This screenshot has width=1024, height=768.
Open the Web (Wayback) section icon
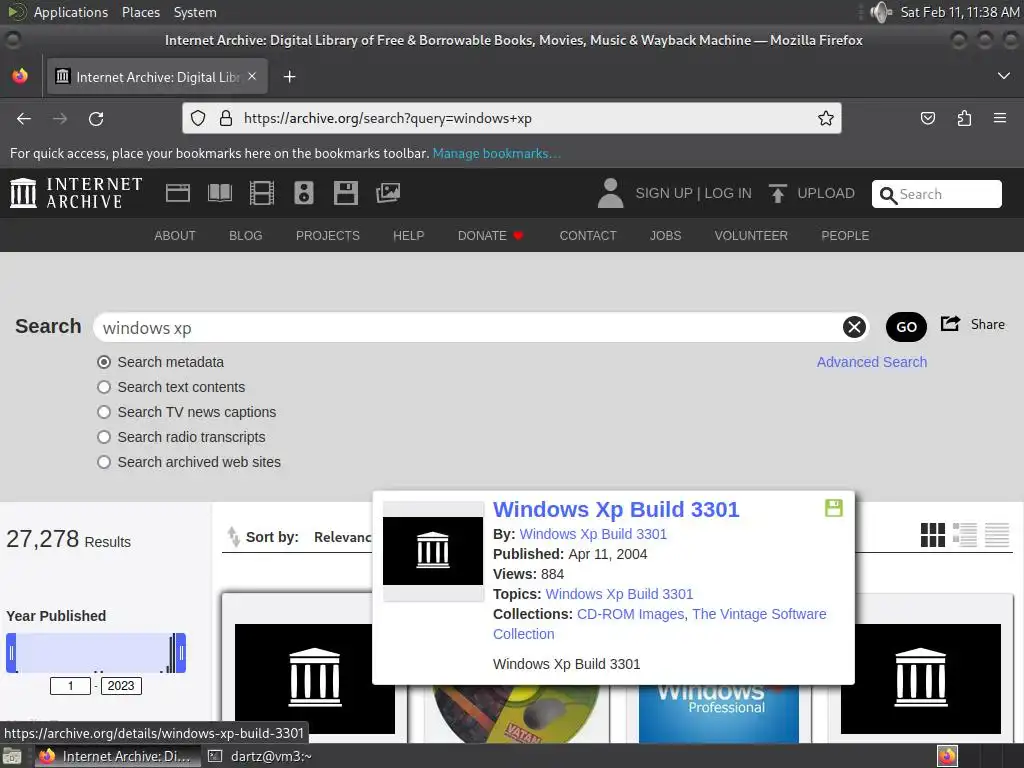178,193
